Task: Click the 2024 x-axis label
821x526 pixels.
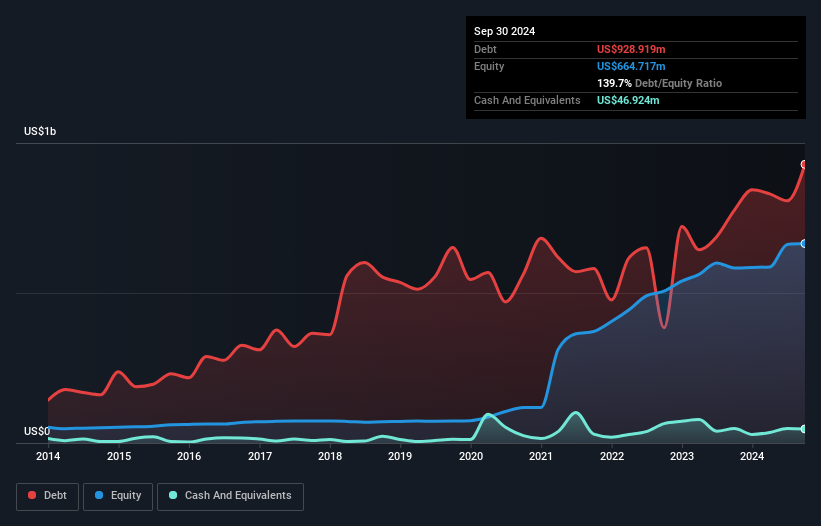Action: pyautogui.click(x=752, y=456)
